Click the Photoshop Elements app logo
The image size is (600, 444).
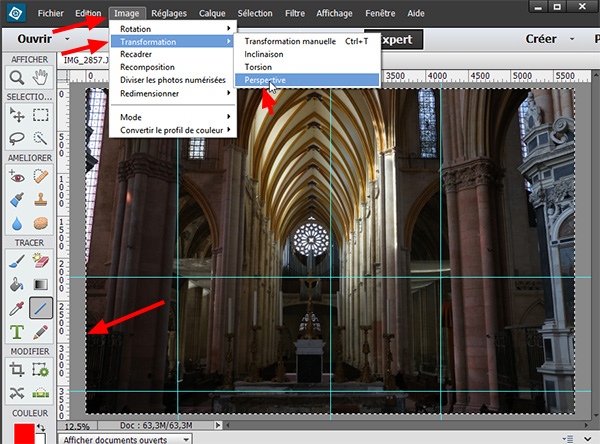coord(16,13)
